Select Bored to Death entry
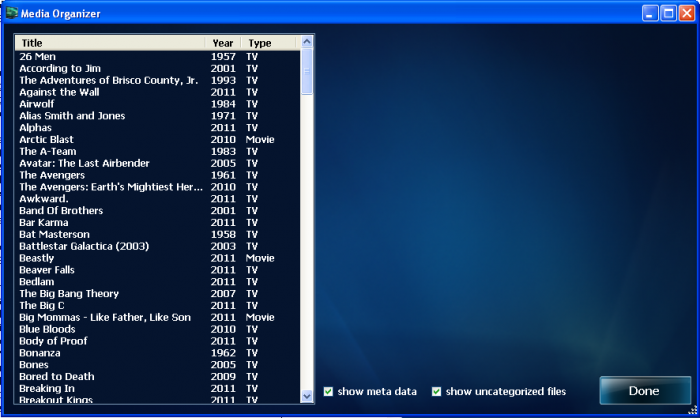Image resolution: width=700 pixels, height=418 pixels. (158, 376)
